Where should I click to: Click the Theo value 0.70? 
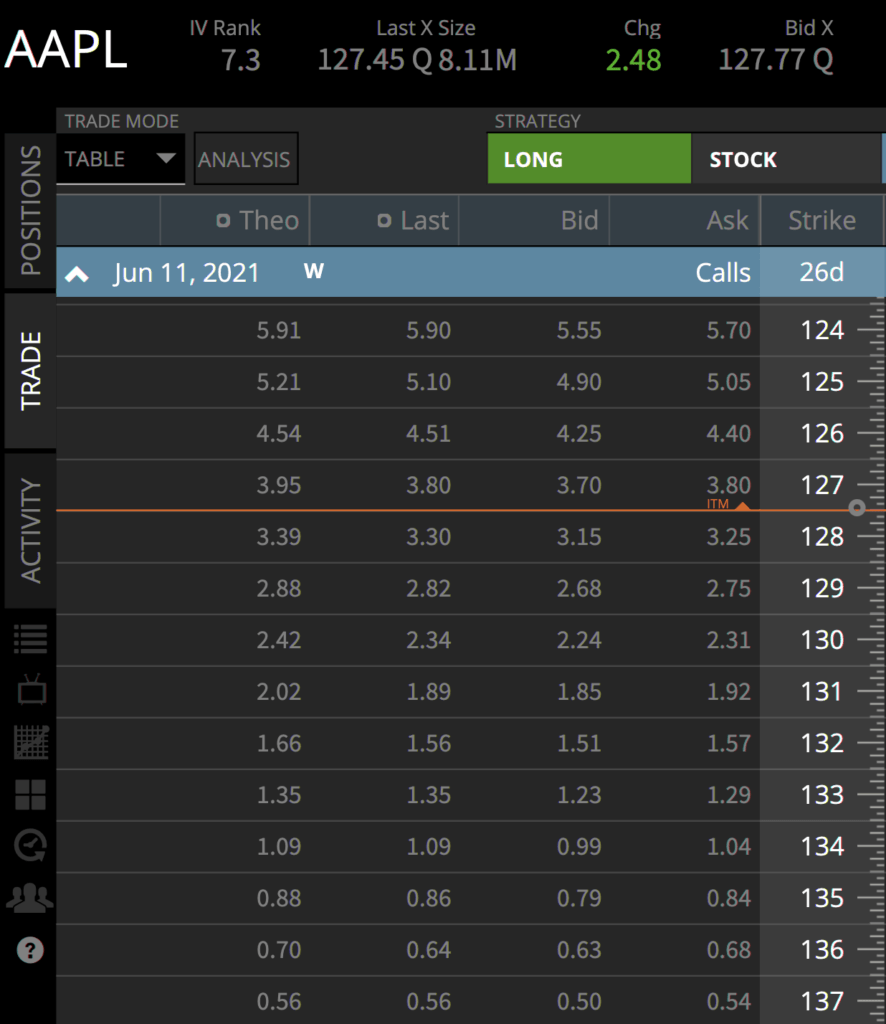[x=279, y=950]
